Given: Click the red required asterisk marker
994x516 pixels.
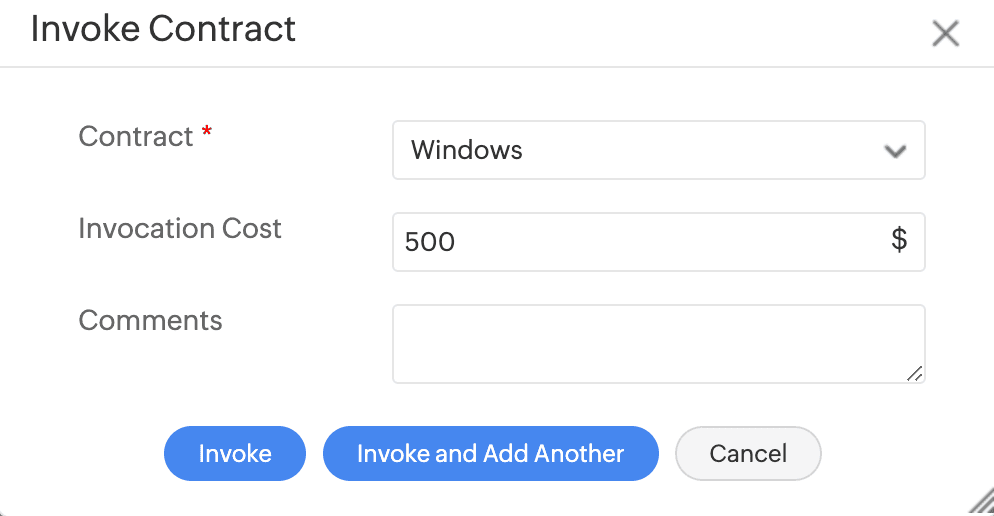Looking at the screenshot, I should click(x=206, y=134).
